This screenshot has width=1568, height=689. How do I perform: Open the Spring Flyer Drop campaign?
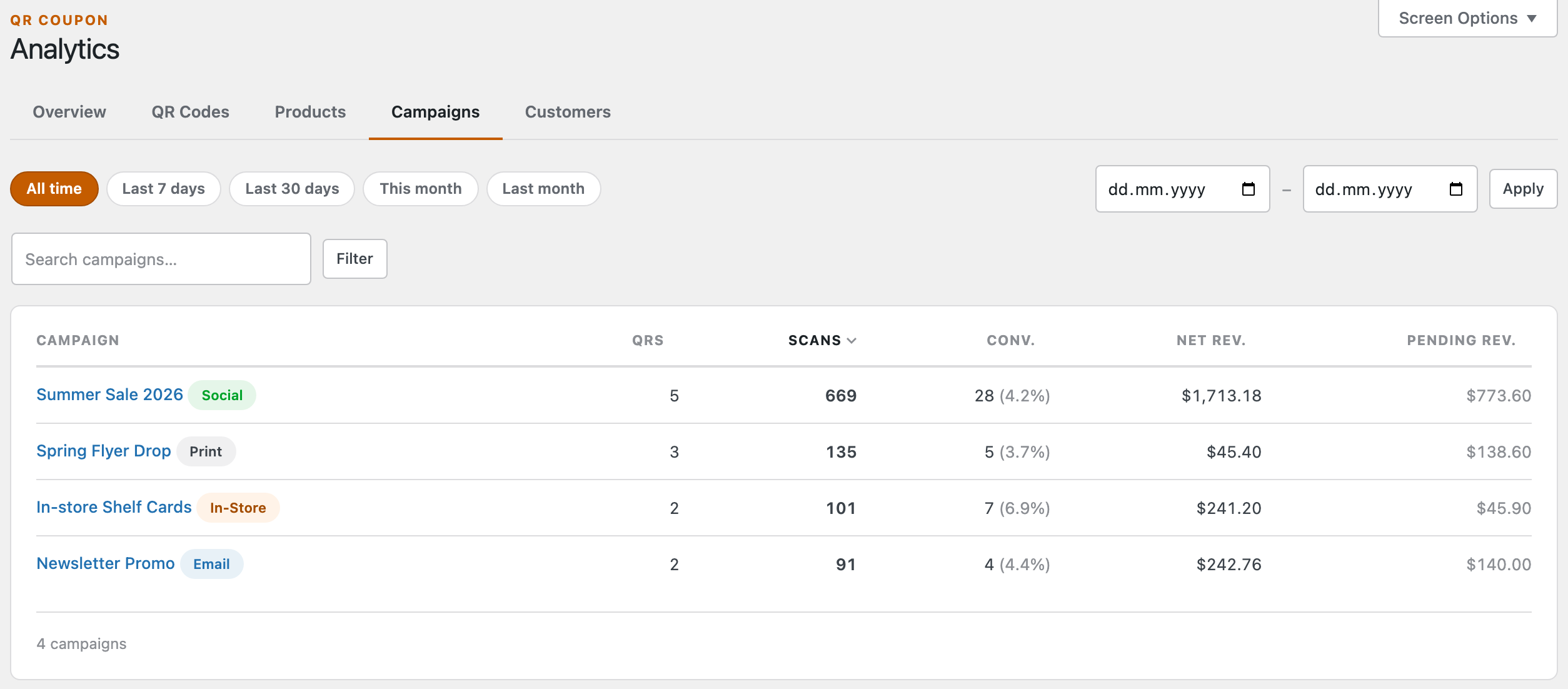tap(103, 451)
